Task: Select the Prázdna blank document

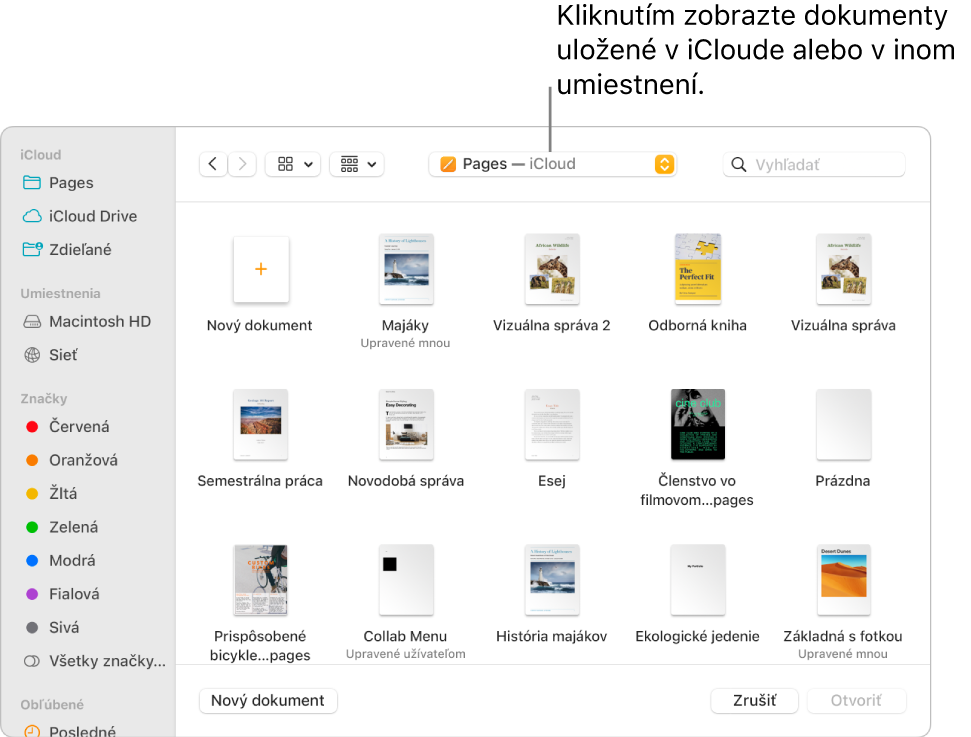Action: pos(843,425)
